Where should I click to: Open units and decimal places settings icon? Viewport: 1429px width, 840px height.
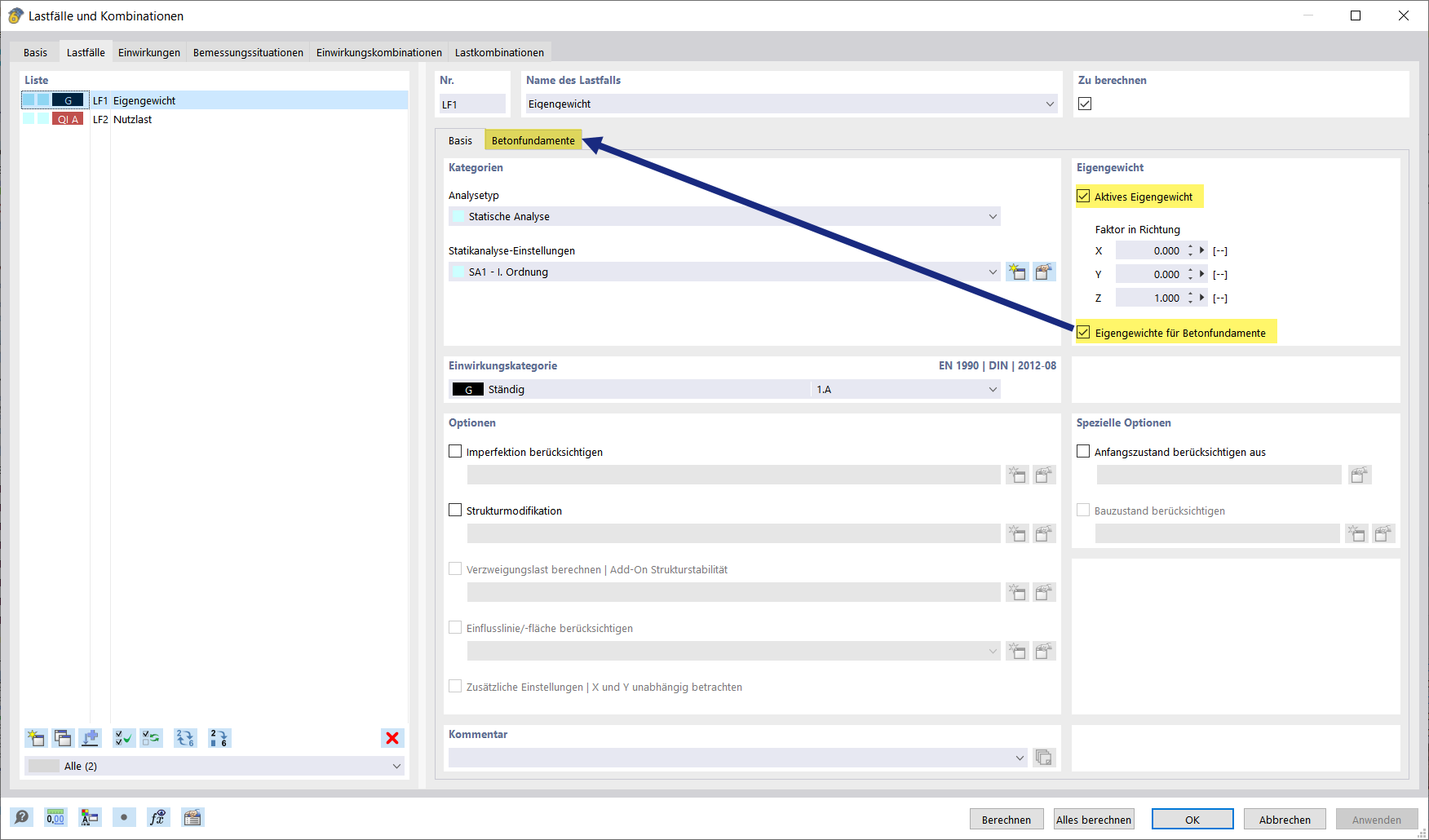(x=55, y=817)
